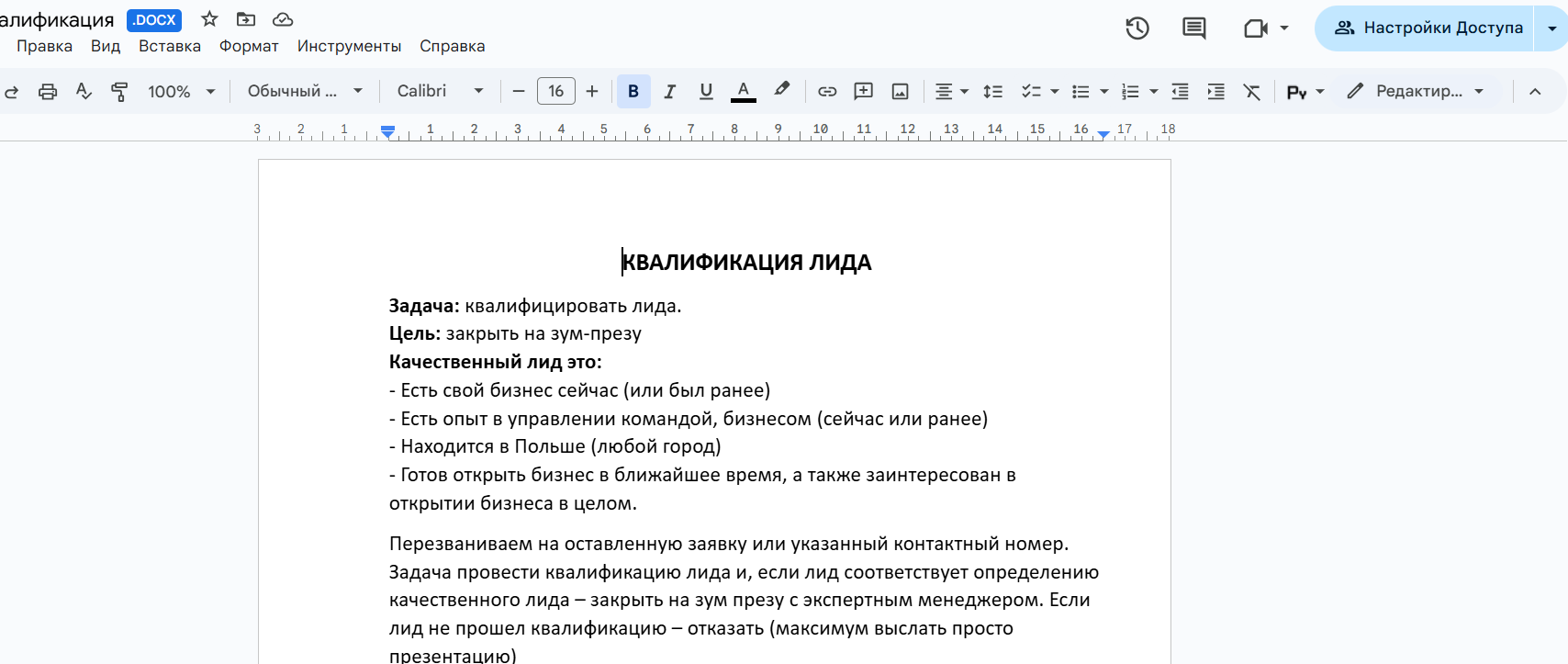Click the right margin ruler marker
Image resolution: width=1568 pixels, height=664 pixels.
click(1103, 134)
